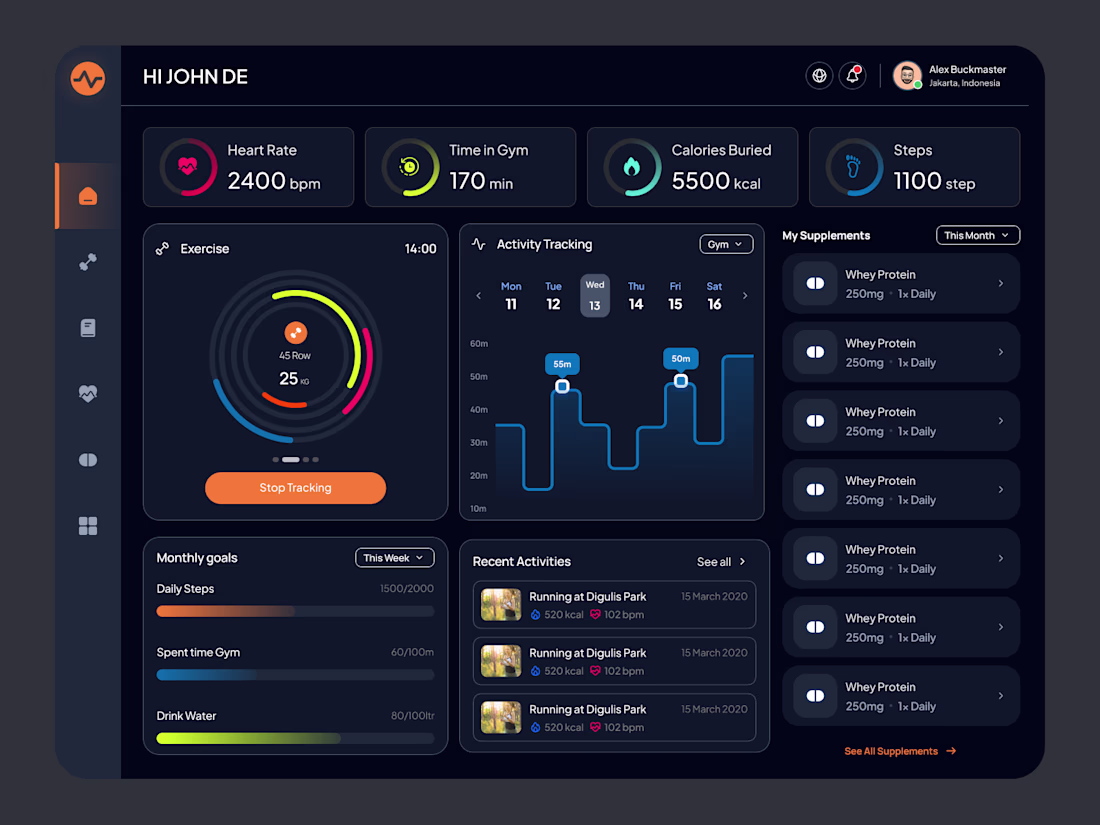Click the 50m chart data marker
This screenshot has height=825, width=1100.
[x=680, y=380]
